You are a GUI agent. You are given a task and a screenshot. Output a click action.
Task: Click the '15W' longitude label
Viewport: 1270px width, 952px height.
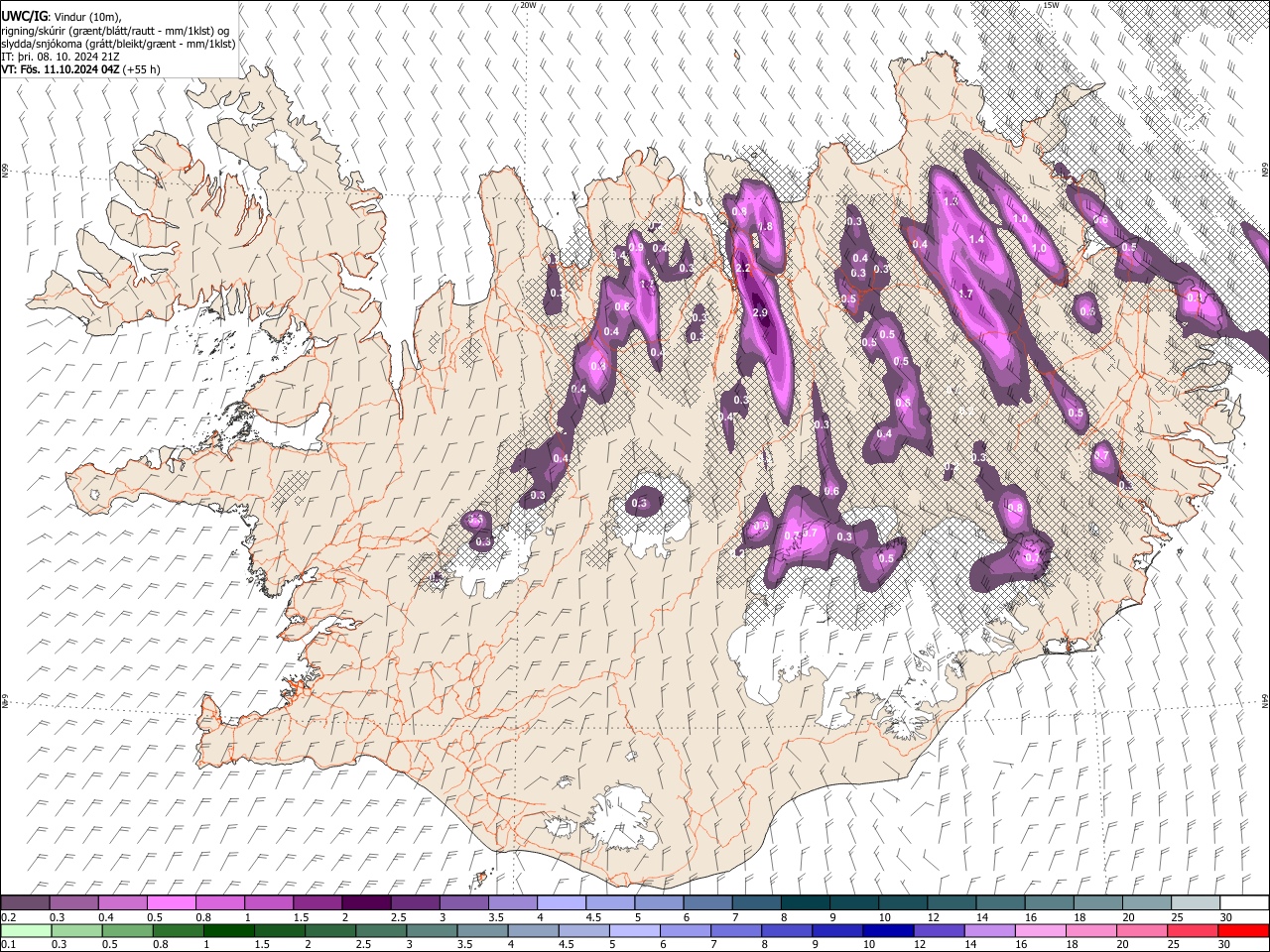pyautogui.click(x=1051, y=5)
